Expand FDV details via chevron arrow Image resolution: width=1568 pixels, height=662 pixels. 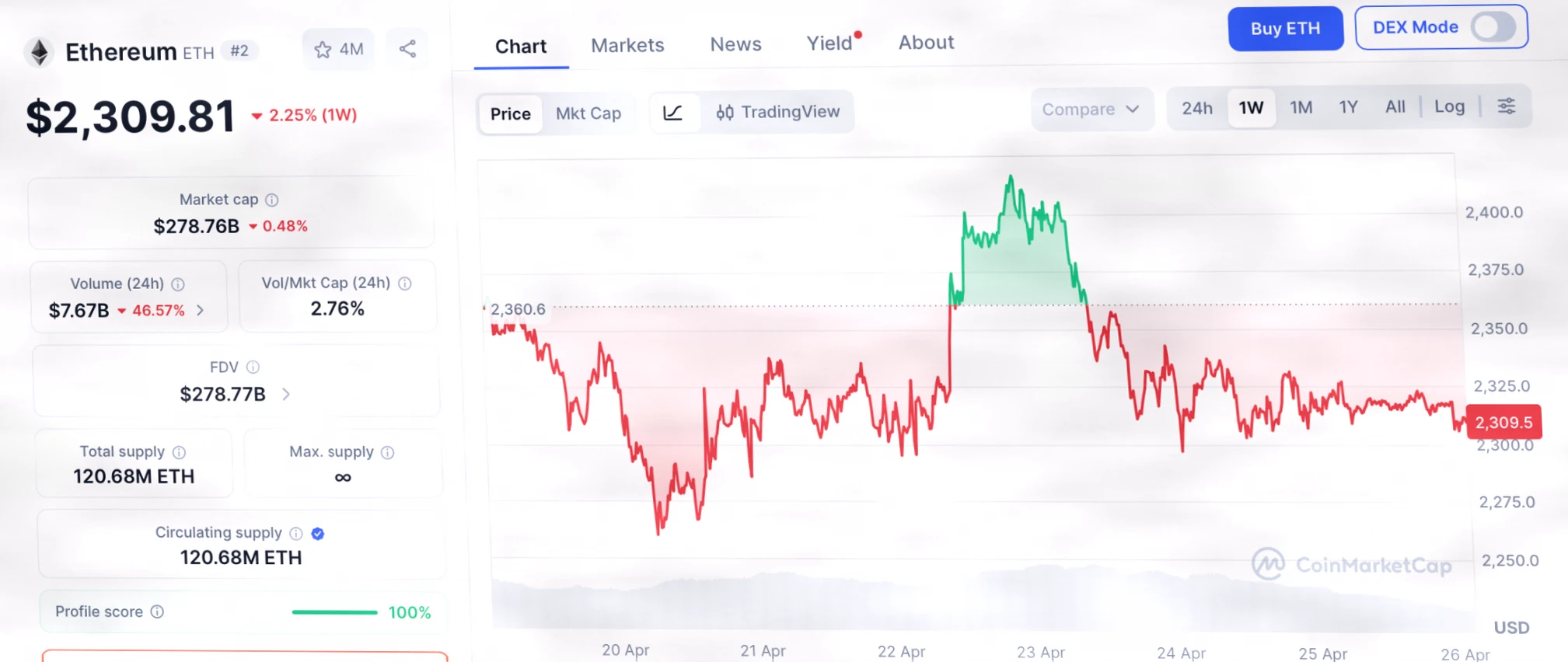point(285,395)
